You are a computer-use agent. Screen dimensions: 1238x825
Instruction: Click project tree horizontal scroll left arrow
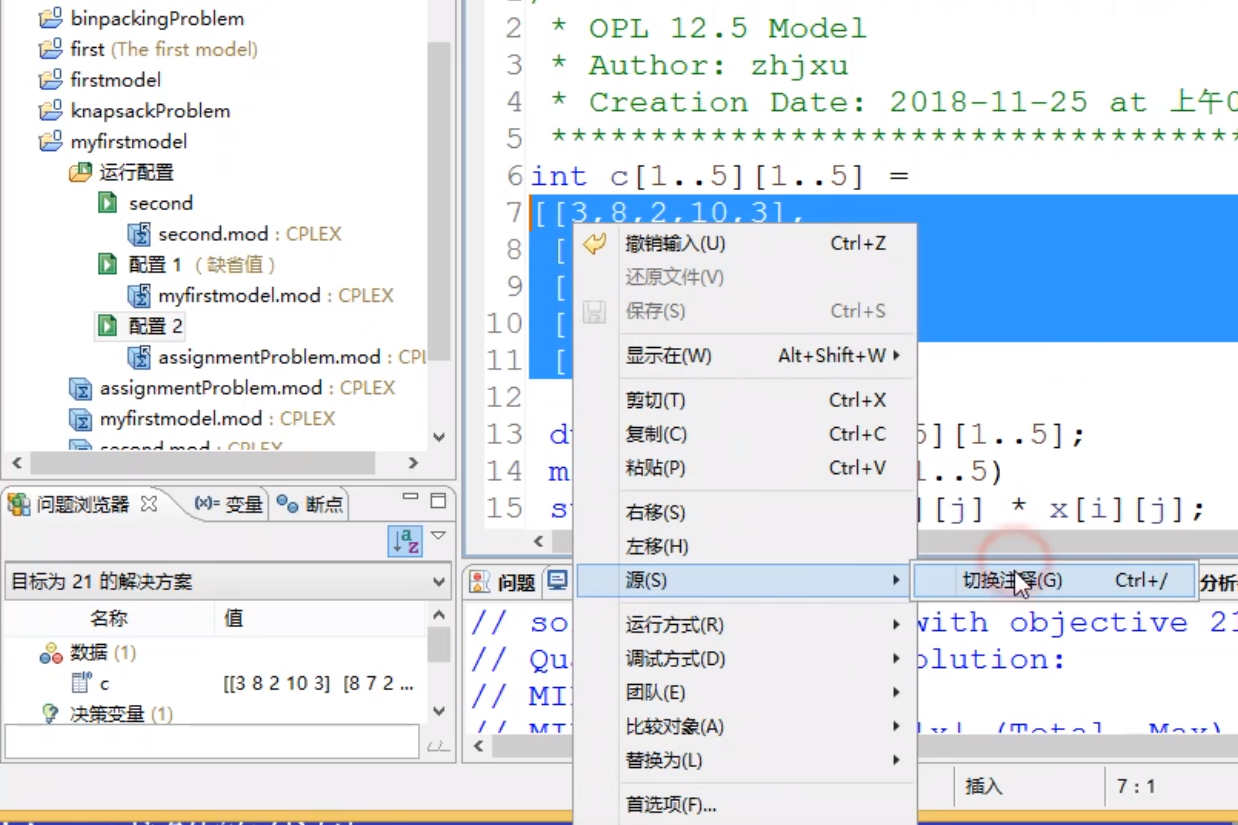[x=15, y=463]
